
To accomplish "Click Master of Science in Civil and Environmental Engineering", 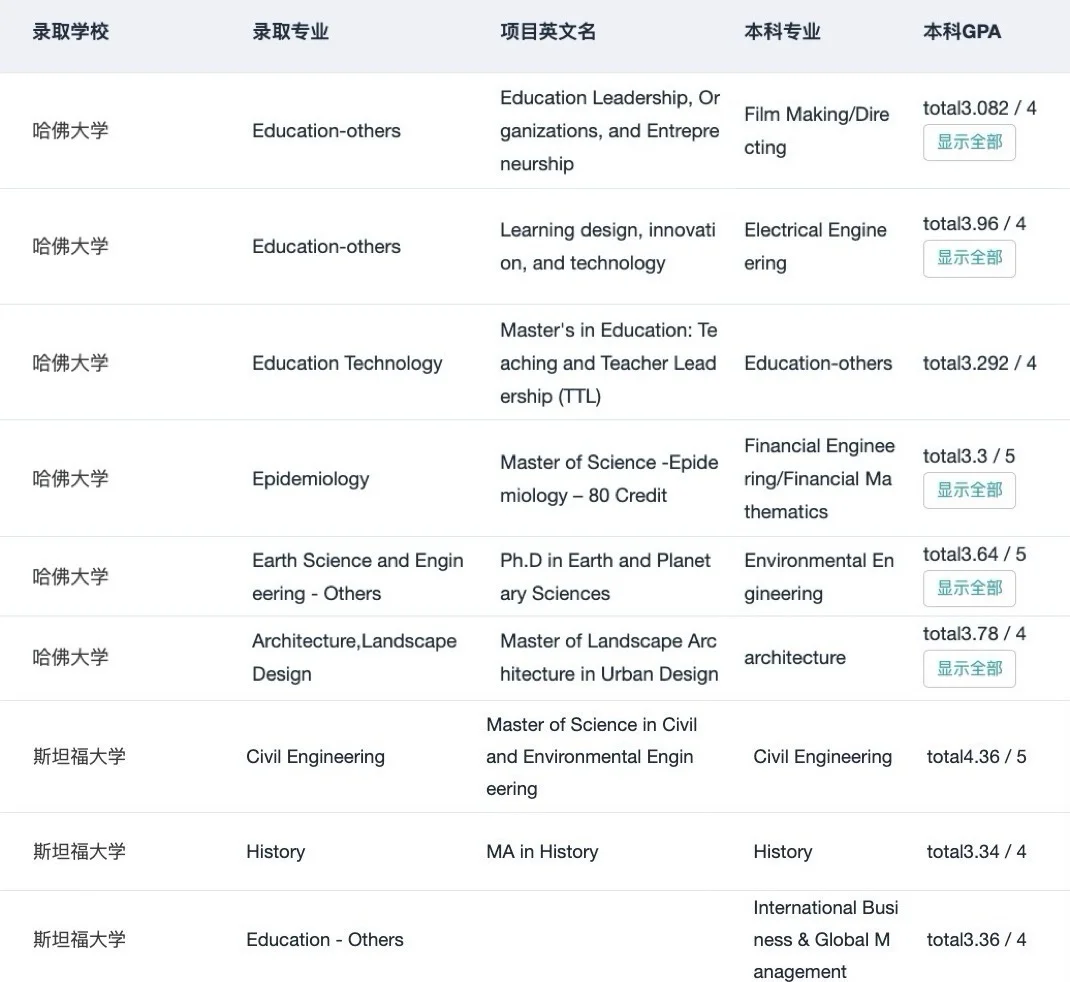I will pyautogui.click(x=592, y=756).
